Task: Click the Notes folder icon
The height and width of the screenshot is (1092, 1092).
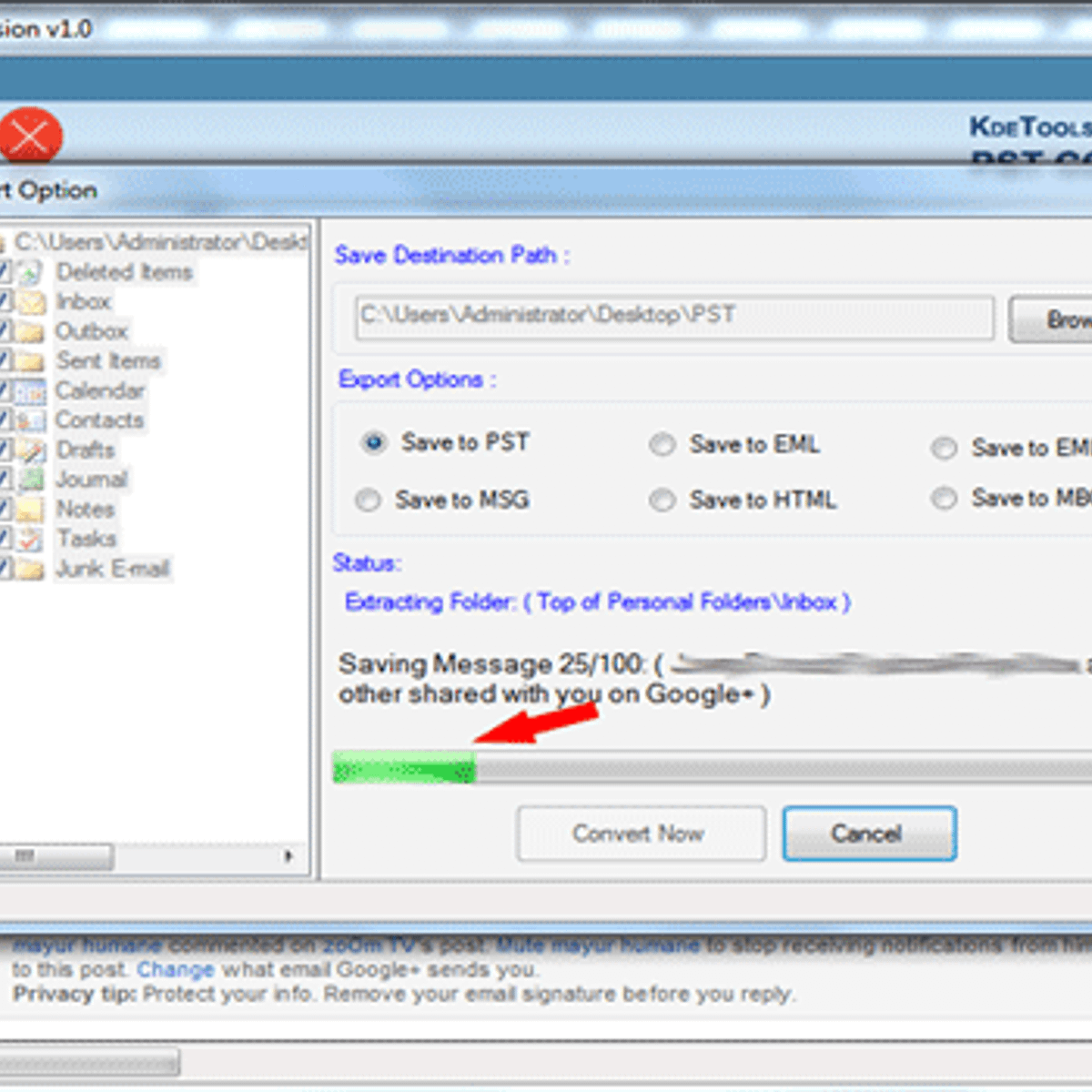Action: click(30, 510)
